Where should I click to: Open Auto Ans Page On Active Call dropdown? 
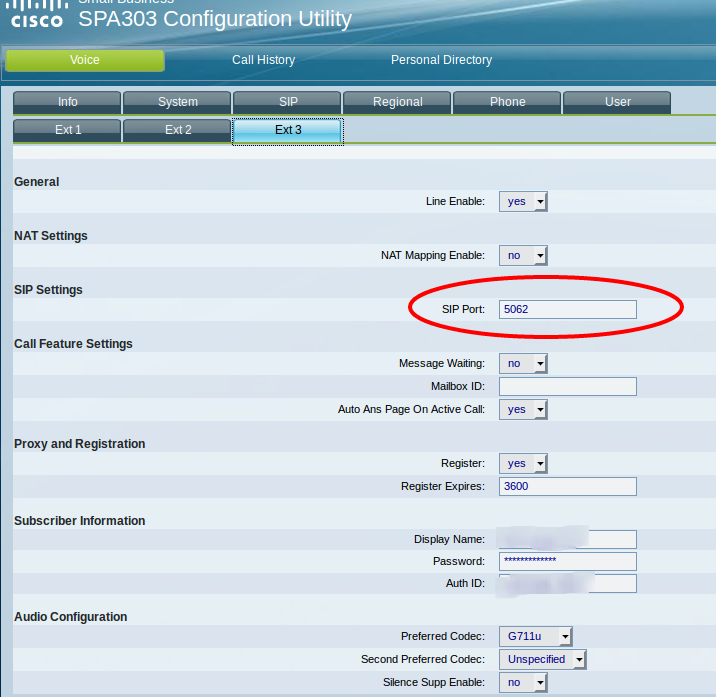(x=523, y=409)
